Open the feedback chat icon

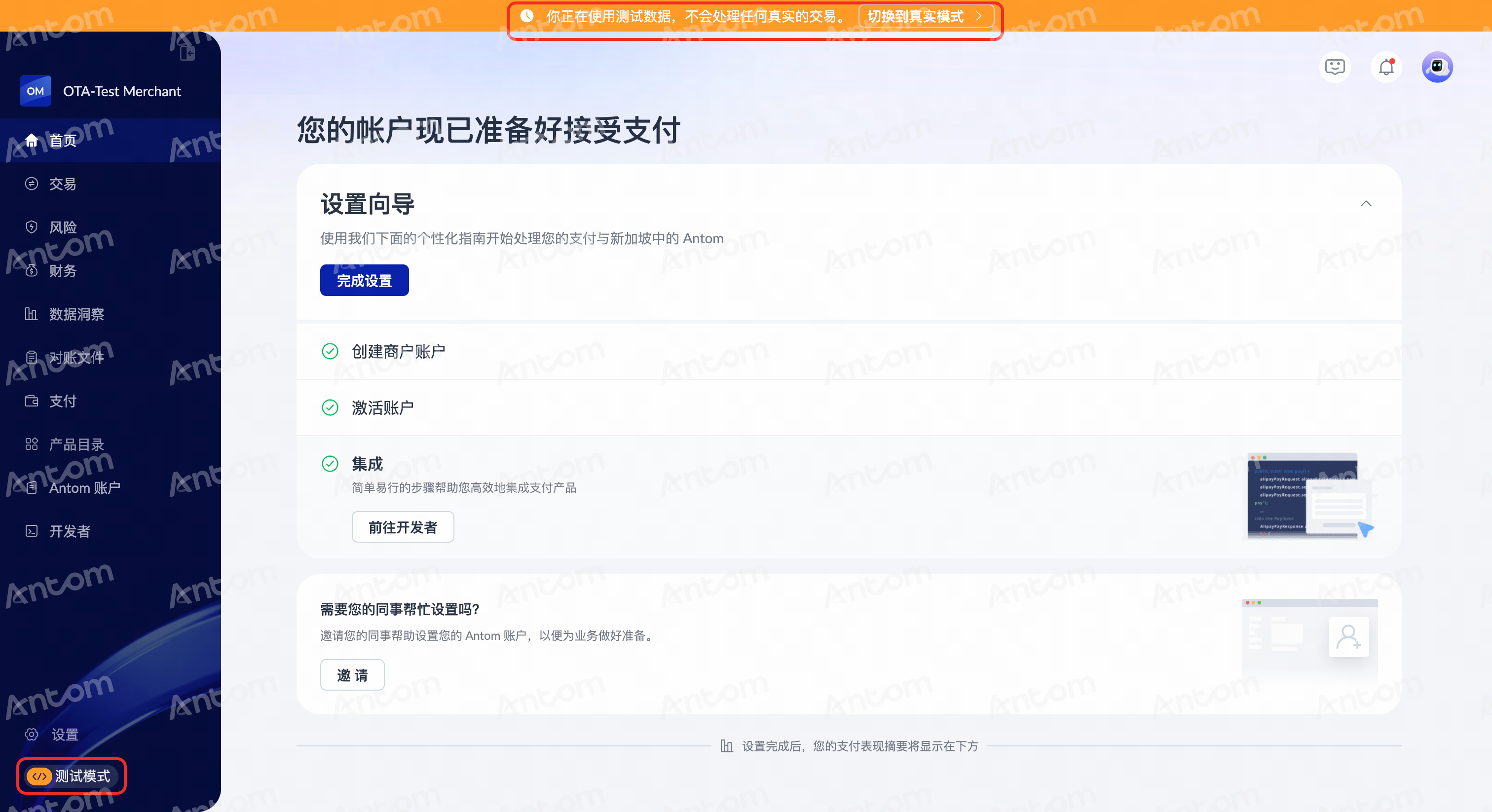point(1335,67)
